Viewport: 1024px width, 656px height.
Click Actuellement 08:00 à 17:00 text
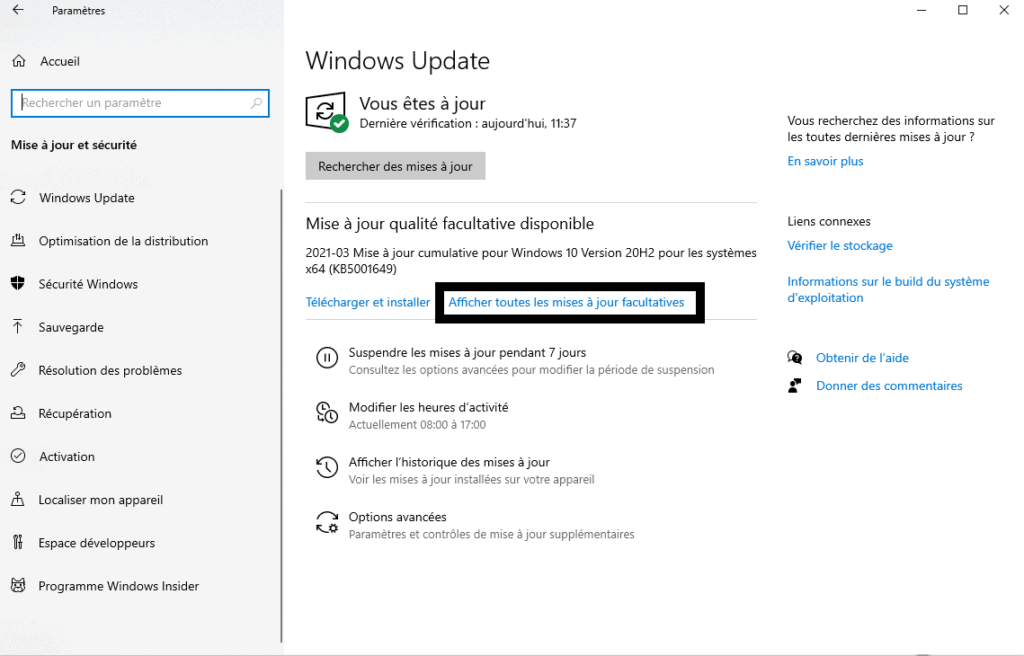(x=417, y=425)
